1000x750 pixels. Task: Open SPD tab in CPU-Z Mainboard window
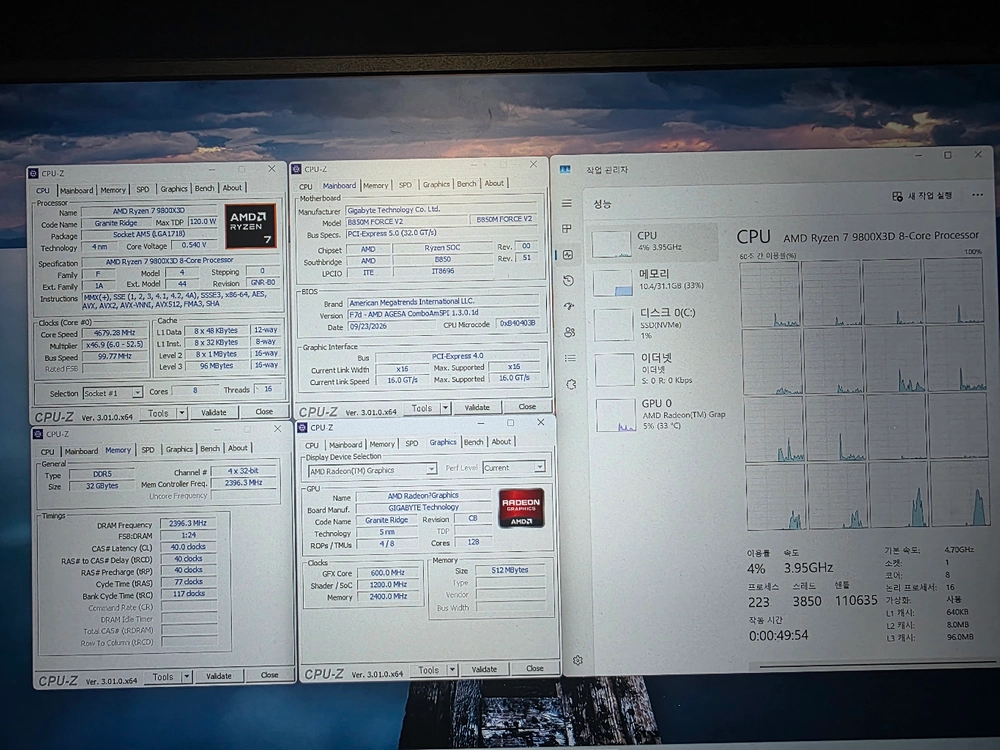(x=405, y=185)
